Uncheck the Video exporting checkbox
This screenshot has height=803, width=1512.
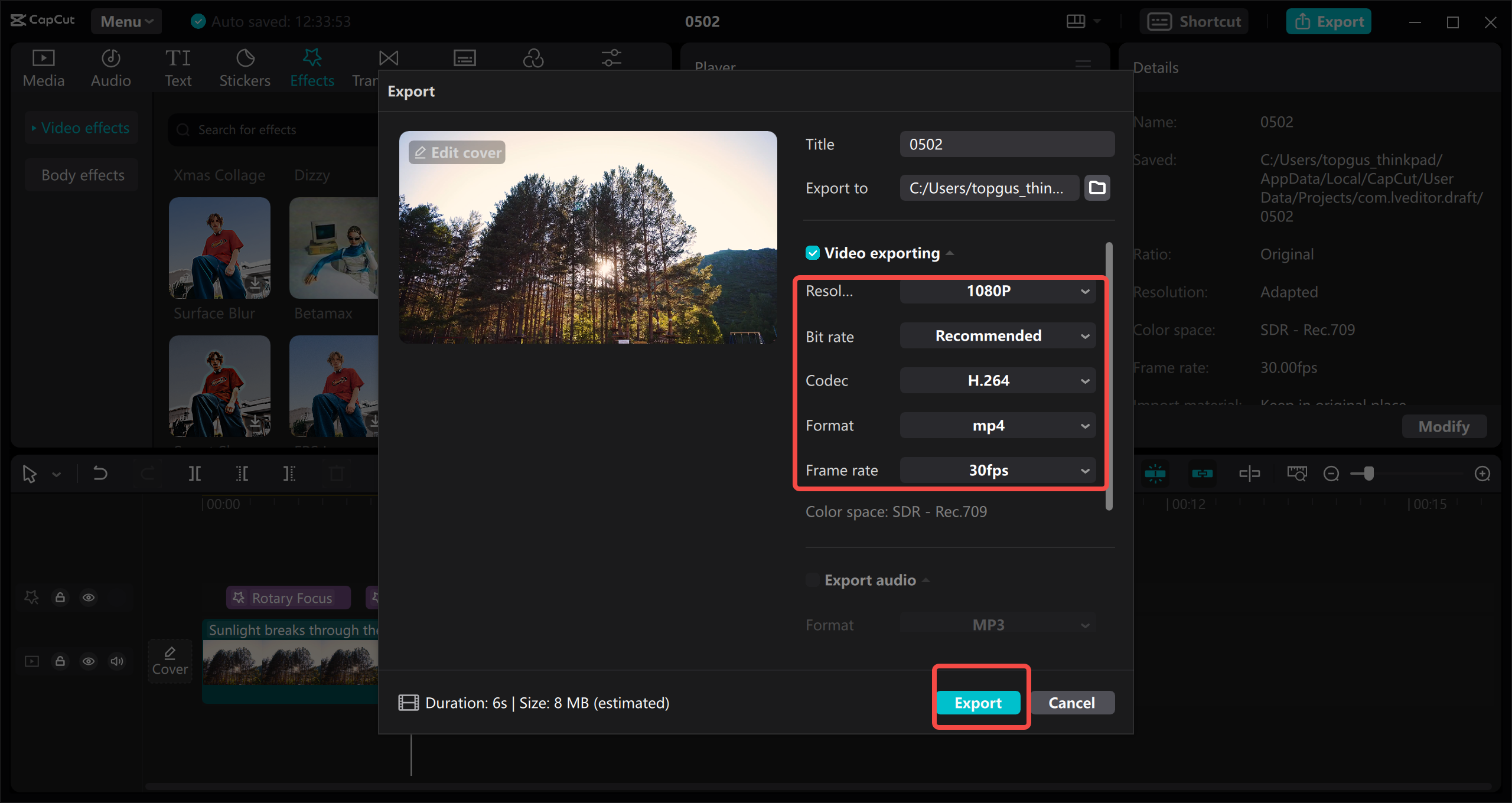click(812, 253)
